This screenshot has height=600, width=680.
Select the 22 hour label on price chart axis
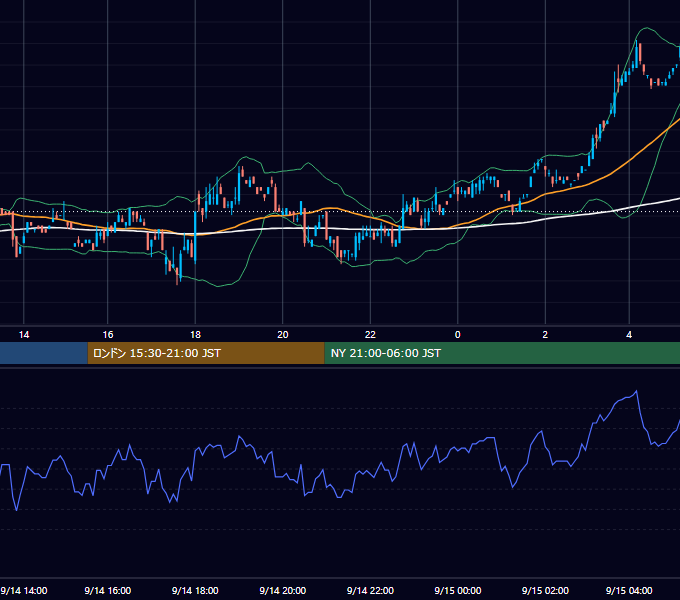pos(370,335)
